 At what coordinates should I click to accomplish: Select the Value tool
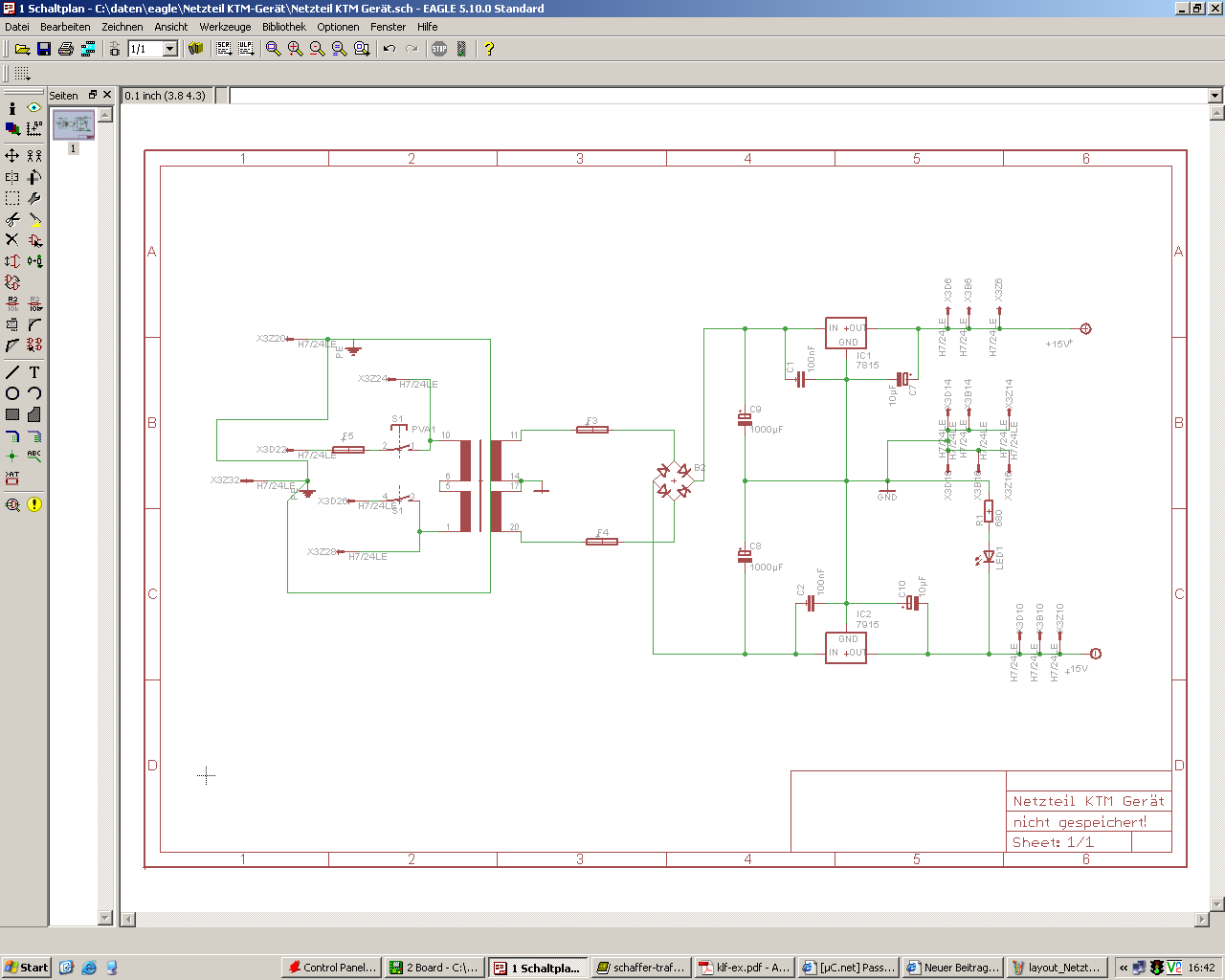(34, 303)
